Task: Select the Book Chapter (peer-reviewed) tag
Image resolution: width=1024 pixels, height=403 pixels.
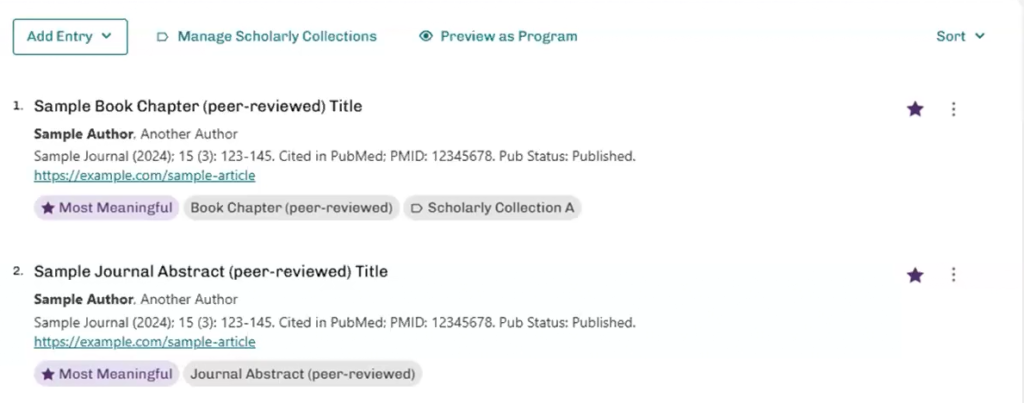Action: [x=291, y=208]
